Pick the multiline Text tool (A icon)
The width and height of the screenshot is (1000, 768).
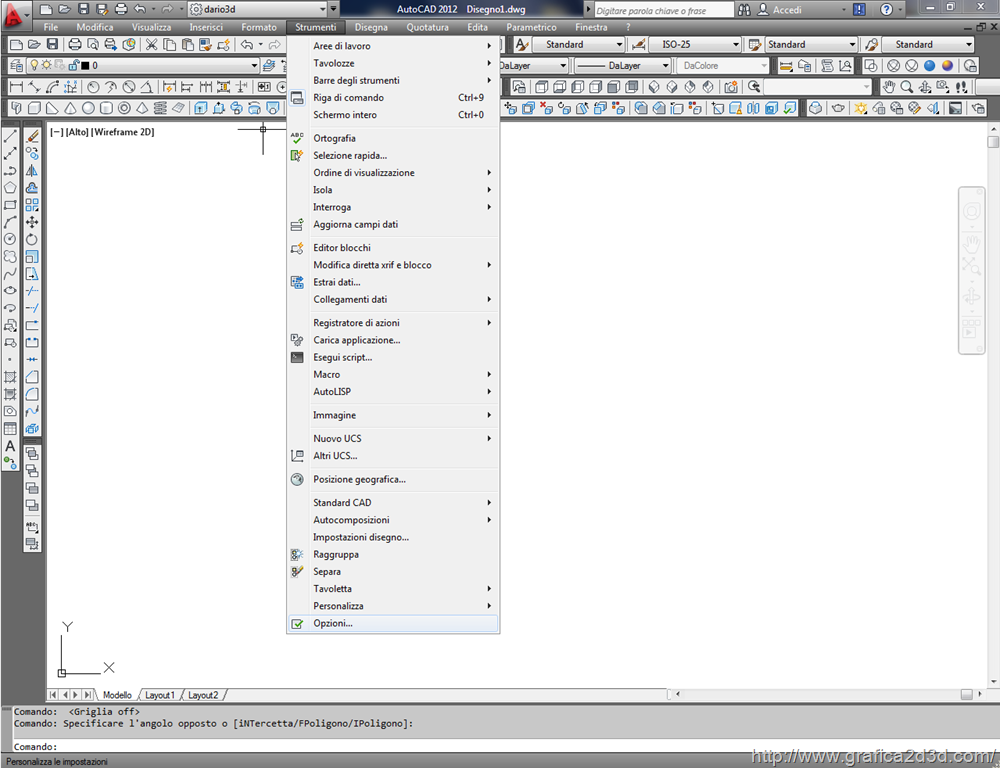click(10, 446)
